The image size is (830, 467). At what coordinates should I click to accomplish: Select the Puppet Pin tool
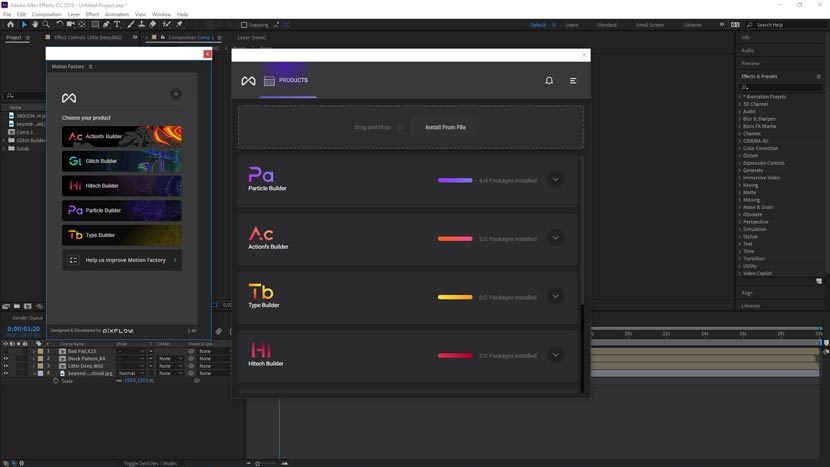pyautogui.click(x=179, y=24)
